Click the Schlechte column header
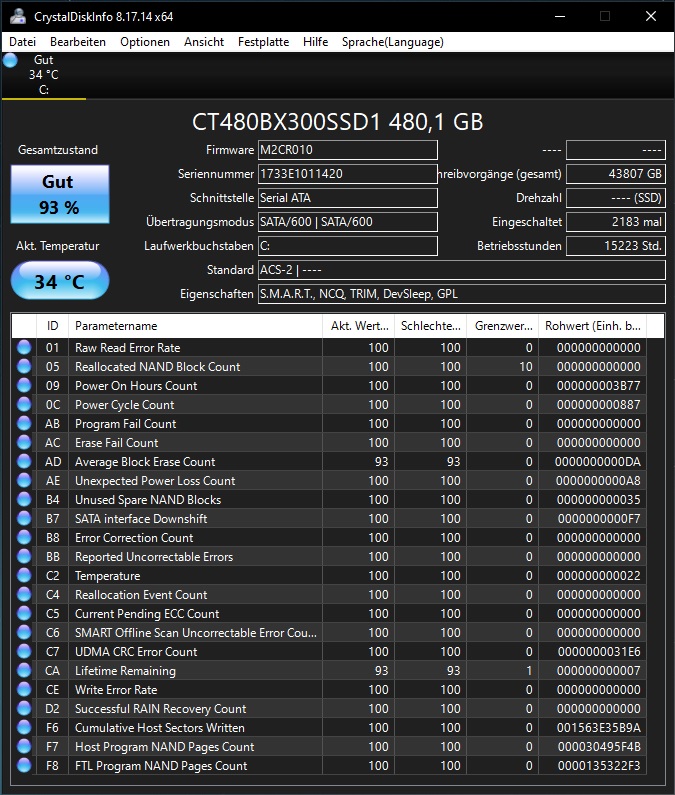Screen dimensions: 675x795 [x=430, y=326]
